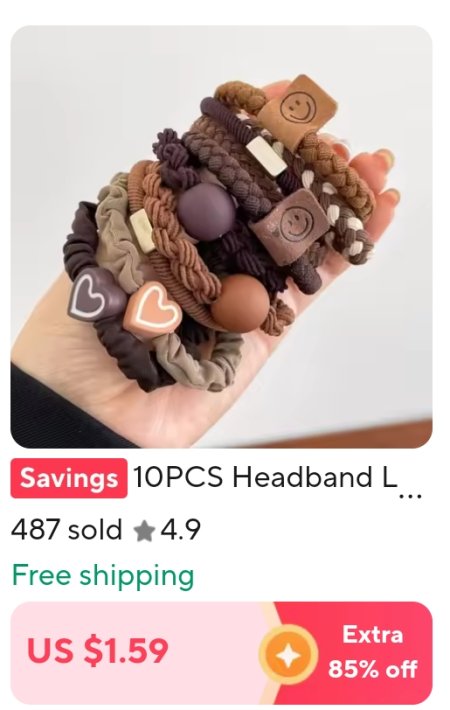Click the purple ball hair tie
Viewport: 450px width, 710px height.
pos(206,212)
